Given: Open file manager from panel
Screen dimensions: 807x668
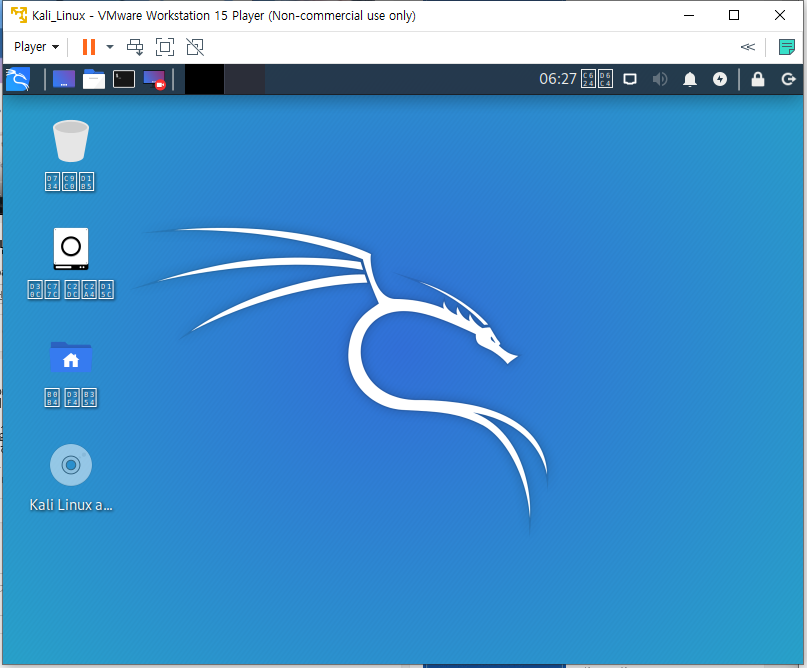Looking at the screenshot, I should click(94, 79).
